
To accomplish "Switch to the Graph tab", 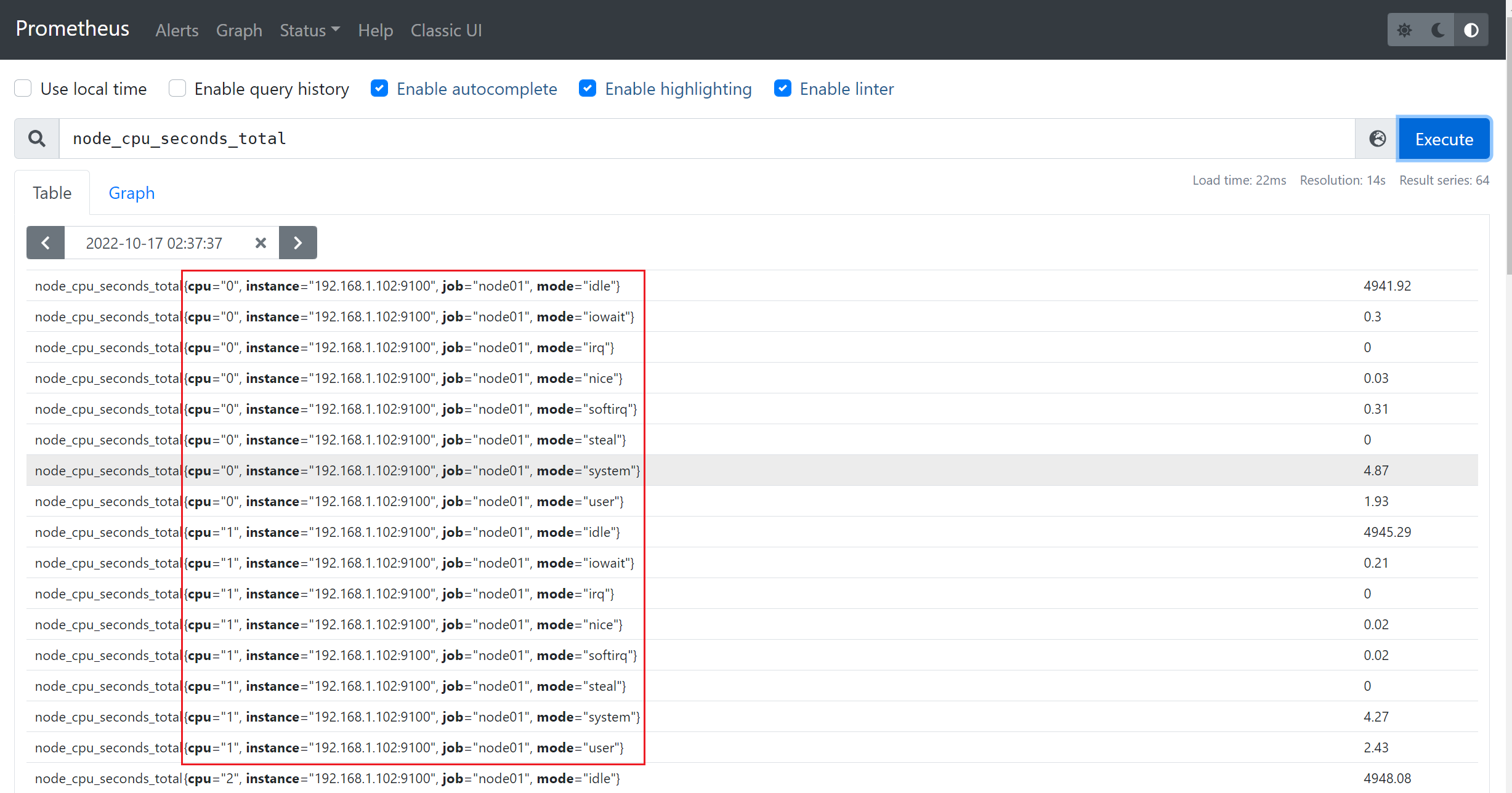I will click(x=131, y=193).
